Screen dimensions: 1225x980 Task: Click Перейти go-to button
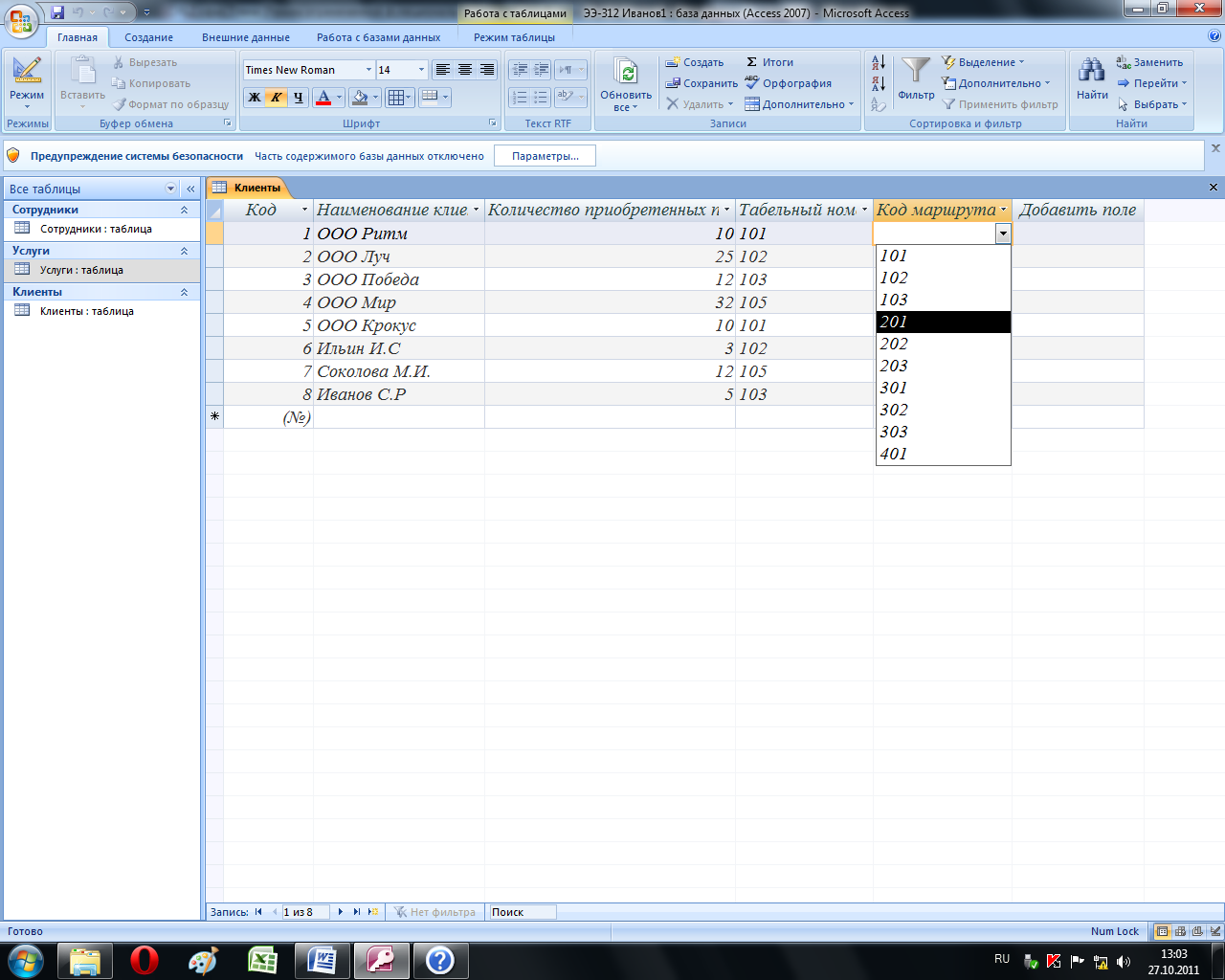1152,83
